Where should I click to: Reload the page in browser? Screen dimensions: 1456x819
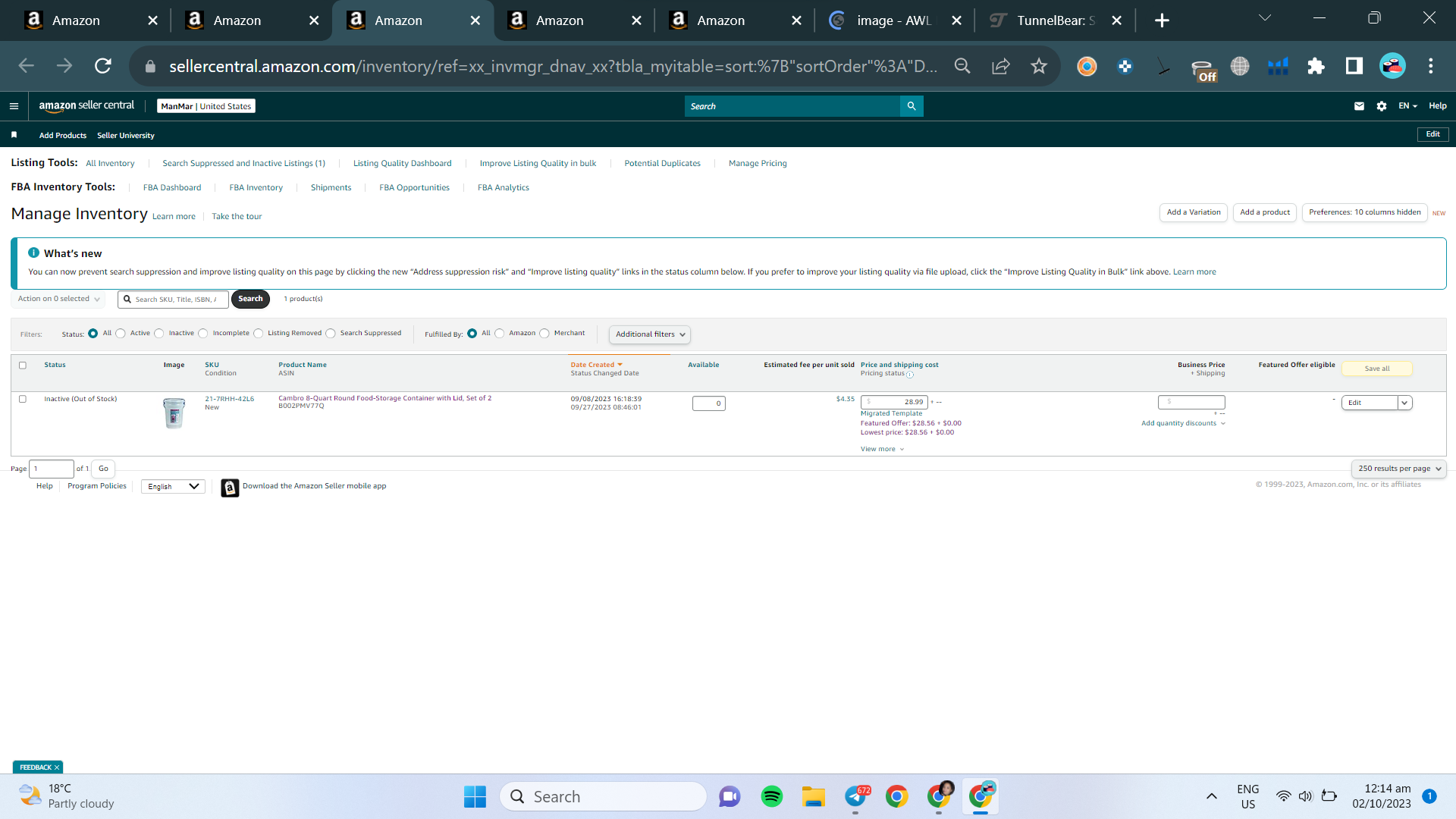click(103, 66)
